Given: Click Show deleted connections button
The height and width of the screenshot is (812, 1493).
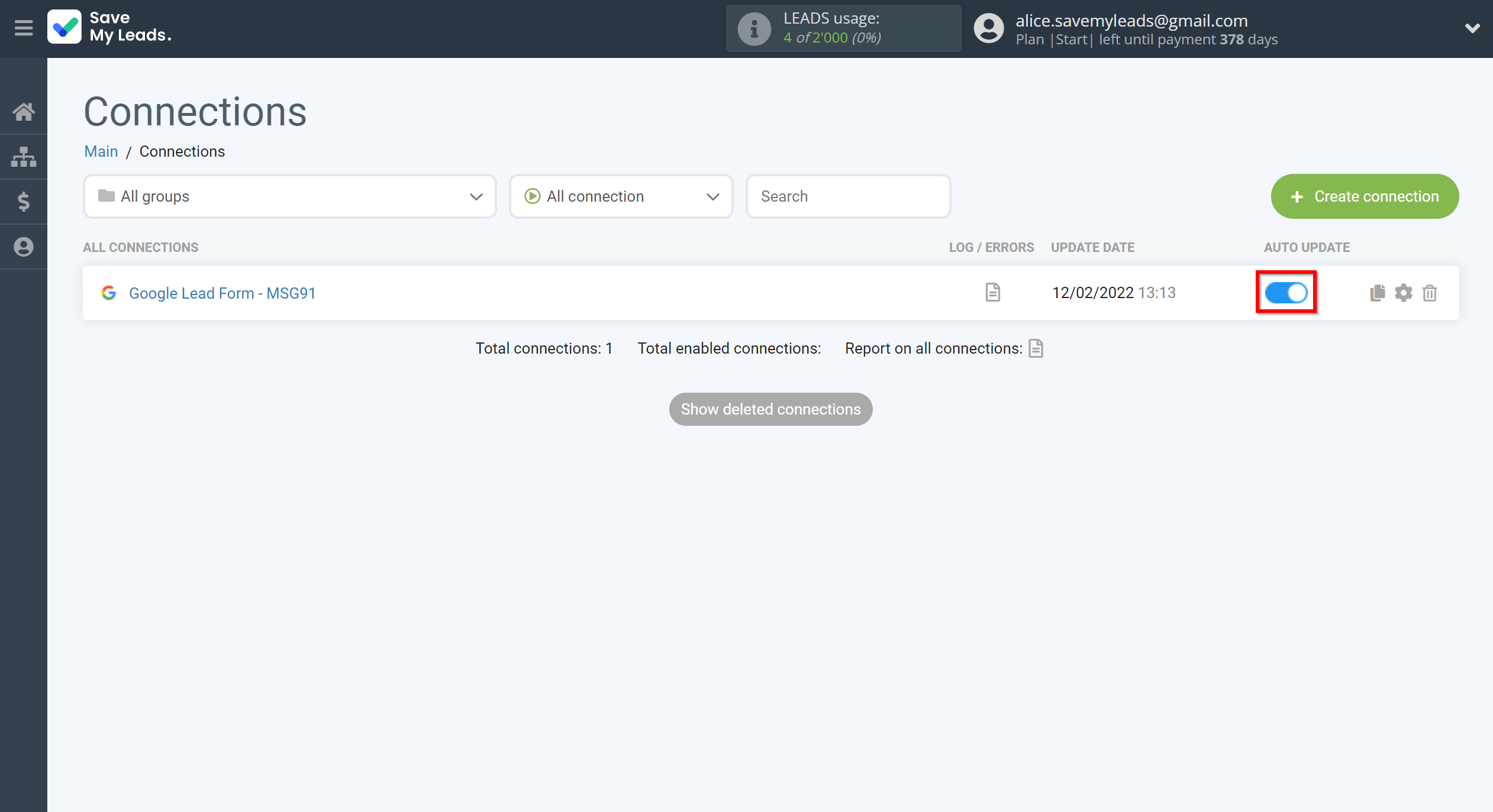Looking at the screenshot, I should point(771,409).
